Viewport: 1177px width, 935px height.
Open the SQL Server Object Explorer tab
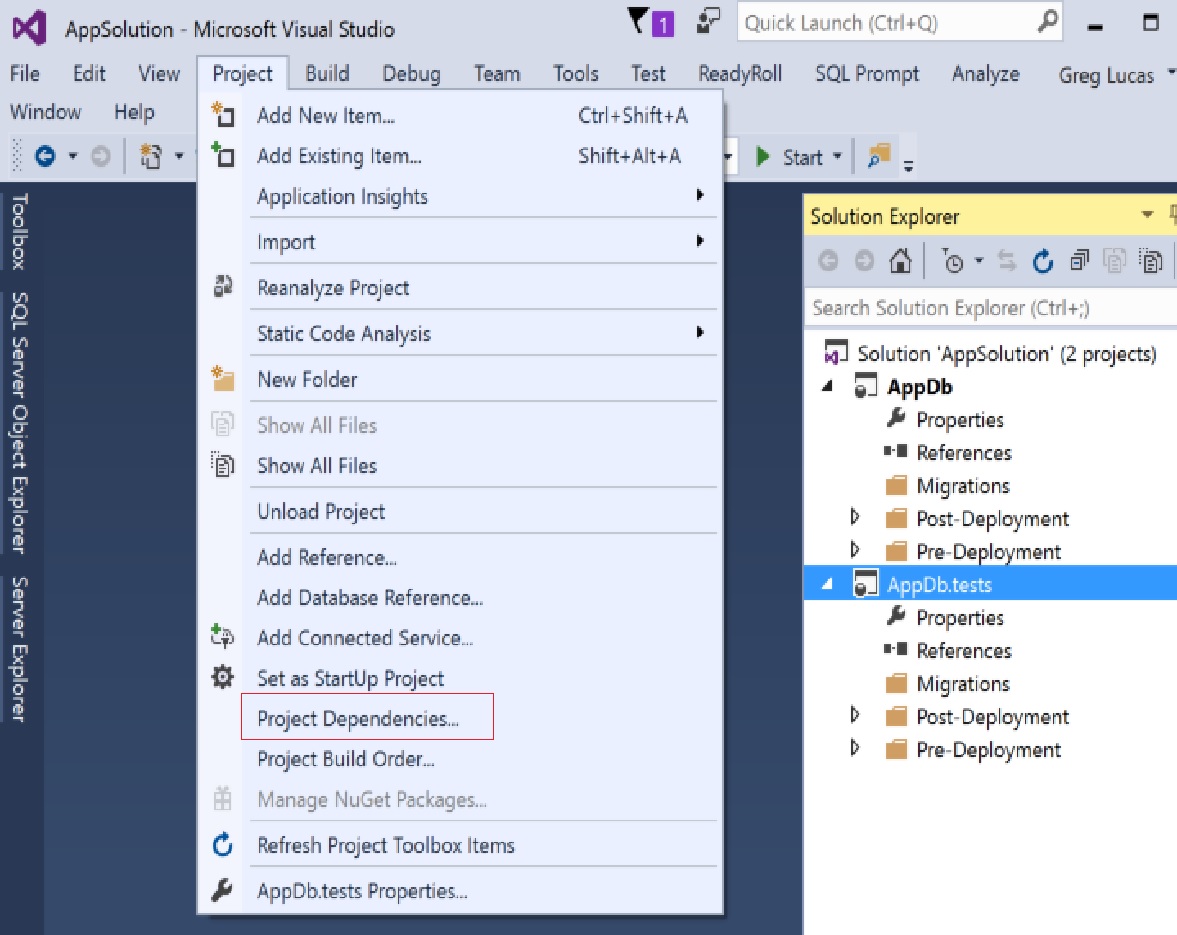[x=19, y=423]
